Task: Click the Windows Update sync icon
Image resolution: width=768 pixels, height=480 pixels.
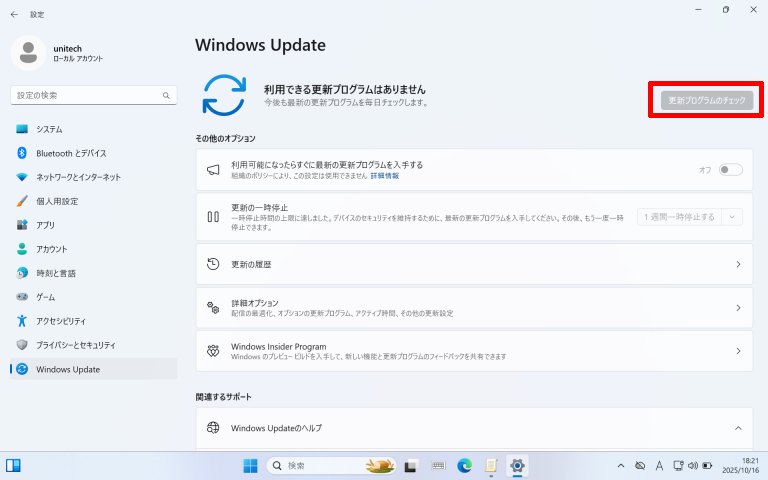Action: pos(224,95)
